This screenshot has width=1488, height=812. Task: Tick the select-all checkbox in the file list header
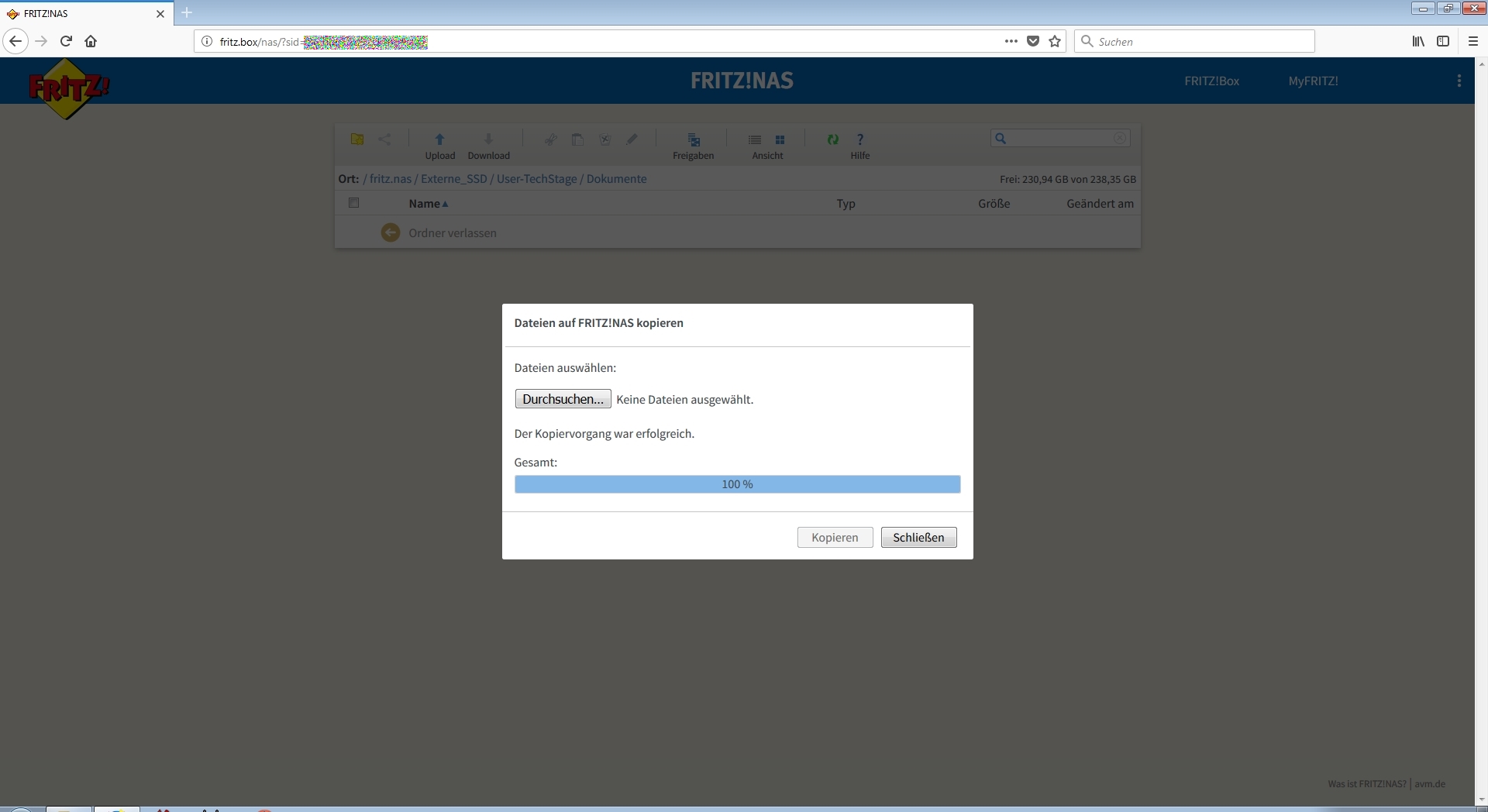pos(354,203)
